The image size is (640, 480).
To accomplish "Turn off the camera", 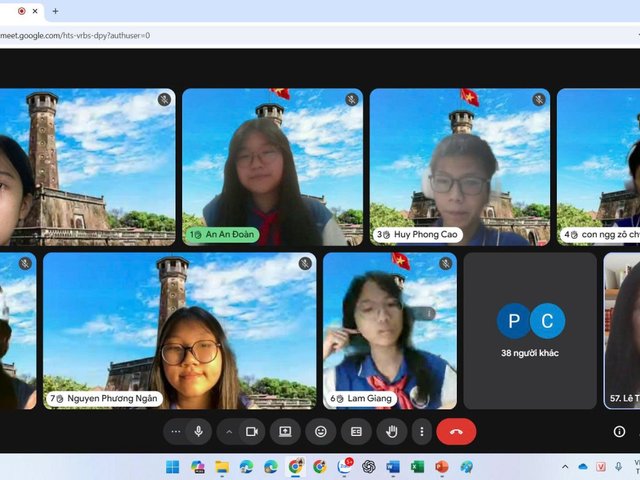I will [252, 431].
